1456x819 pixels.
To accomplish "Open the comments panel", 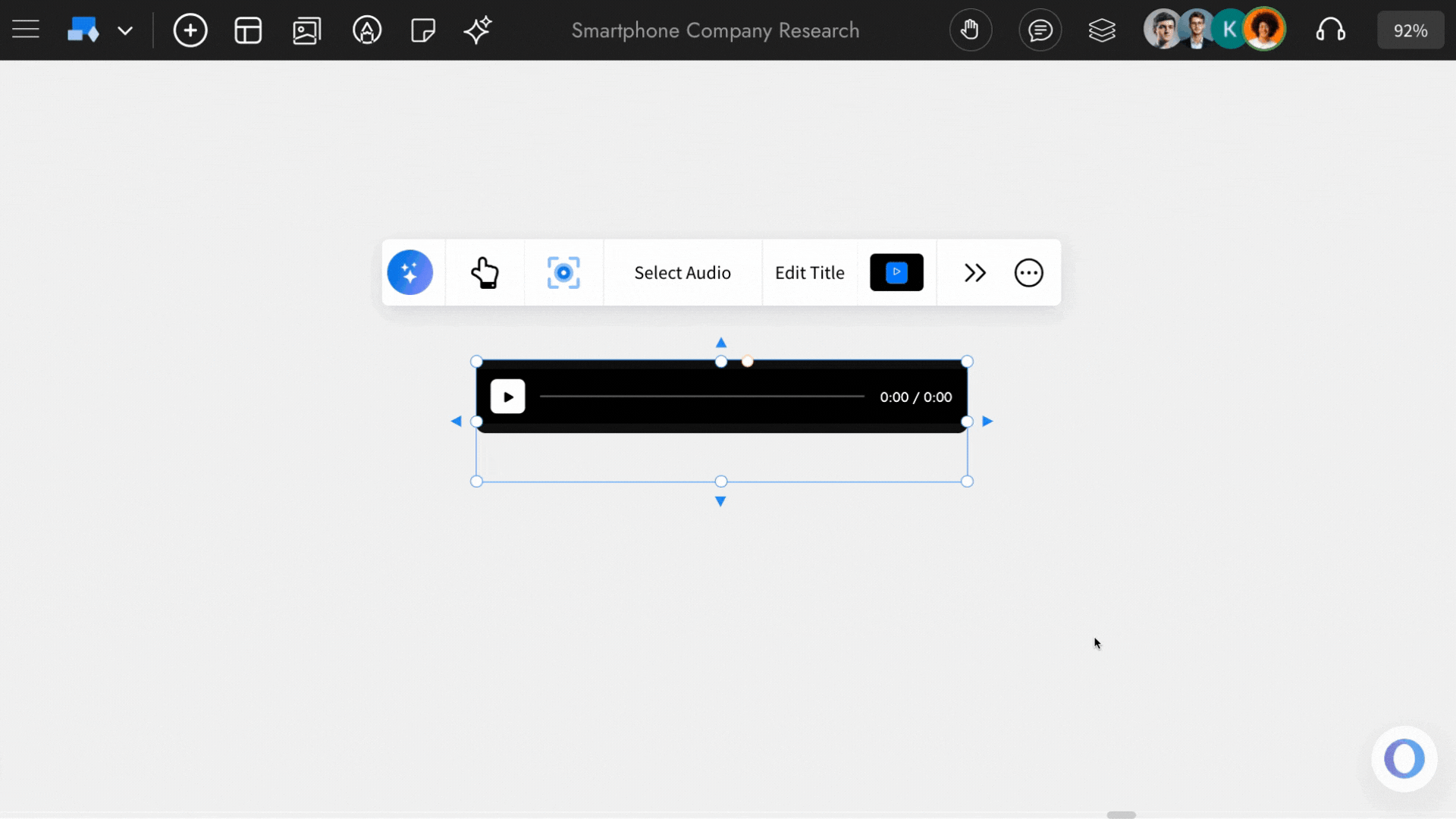I will click(x=1040, y=30).
